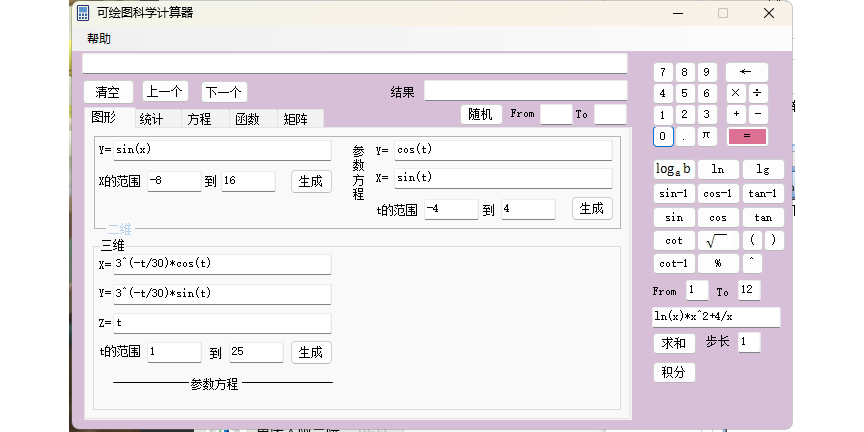Click the cos-1 inverse cosine key
The width and height of the screenshot is (864, 432).
[718, 193]
